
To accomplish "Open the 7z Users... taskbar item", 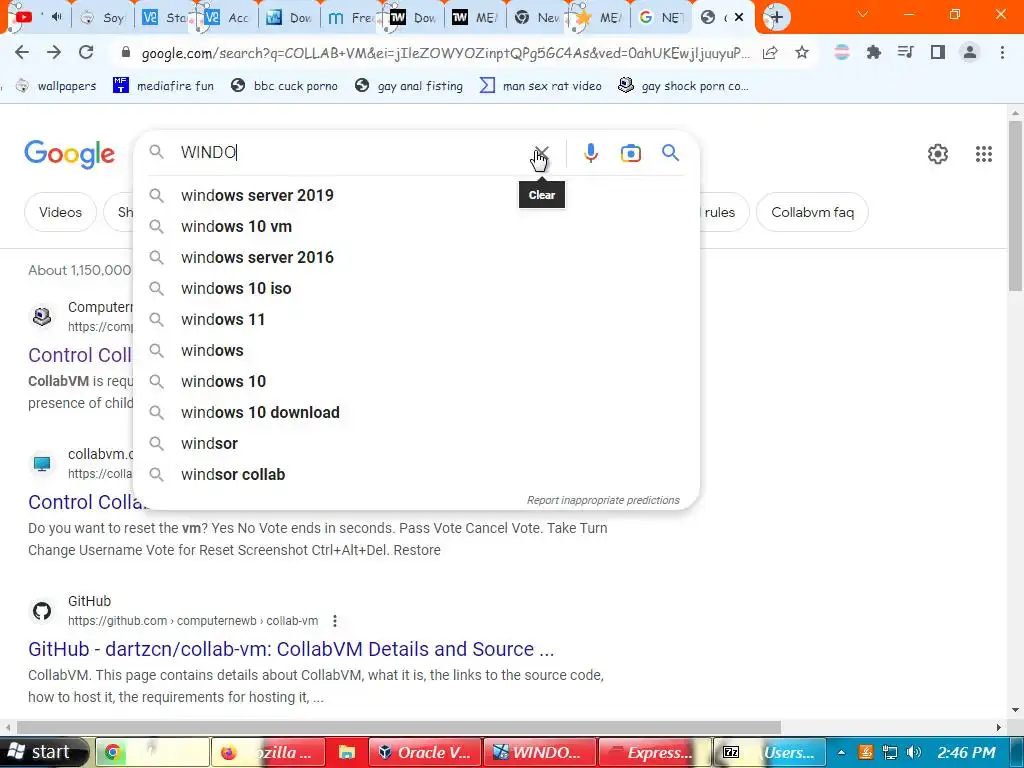I will pyautogui.click(x=769, y=752).
